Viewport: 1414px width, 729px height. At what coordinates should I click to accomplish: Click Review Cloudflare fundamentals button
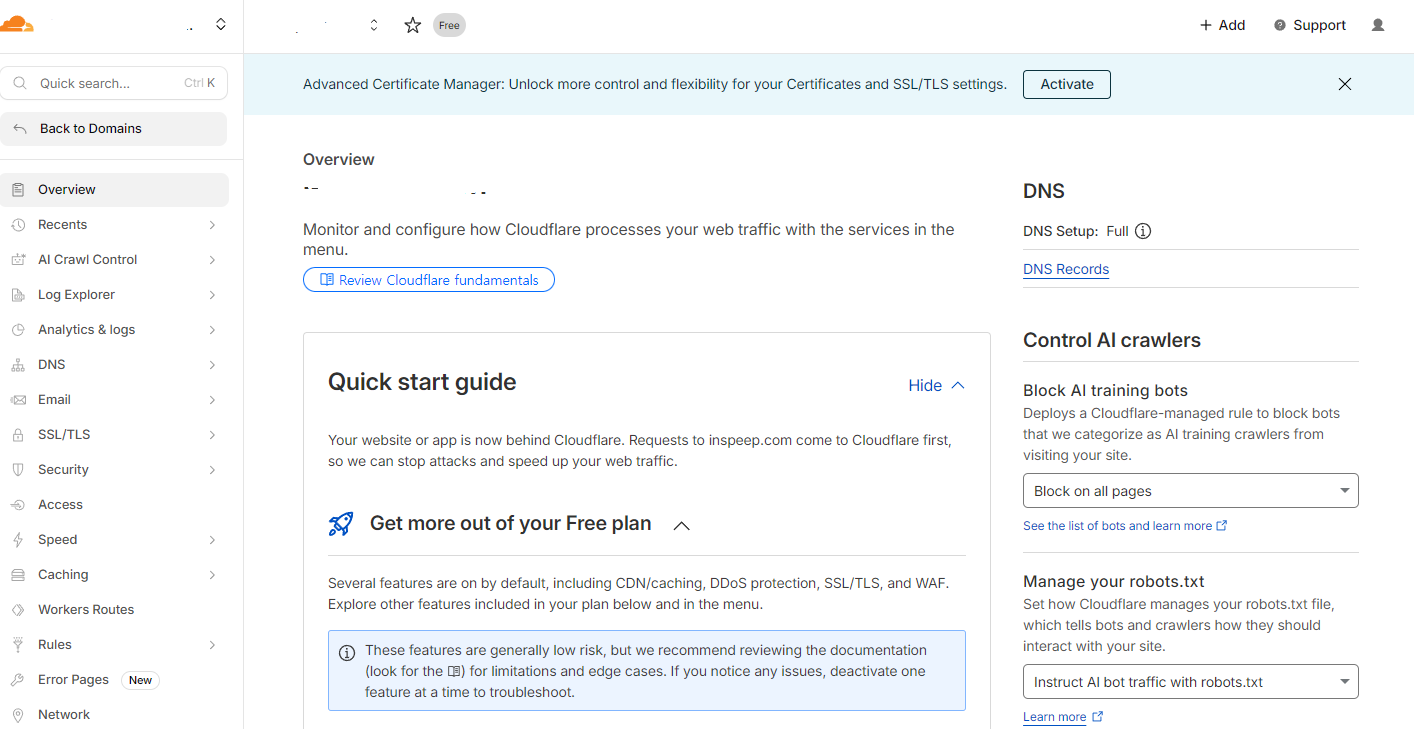click(x=428, y=280)
